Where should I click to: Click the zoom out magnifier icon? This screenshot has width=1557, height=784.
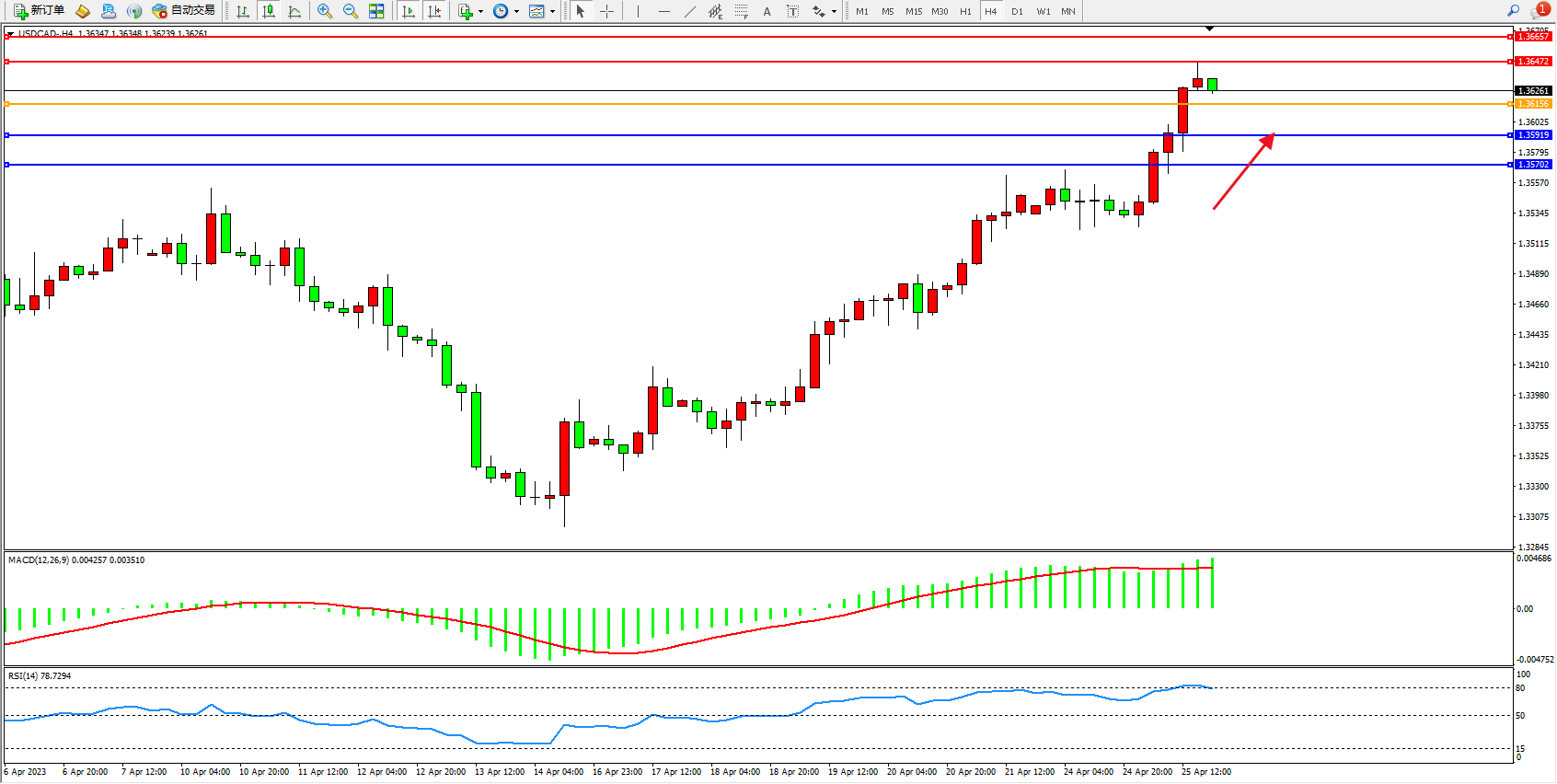[x=351, y=11]
